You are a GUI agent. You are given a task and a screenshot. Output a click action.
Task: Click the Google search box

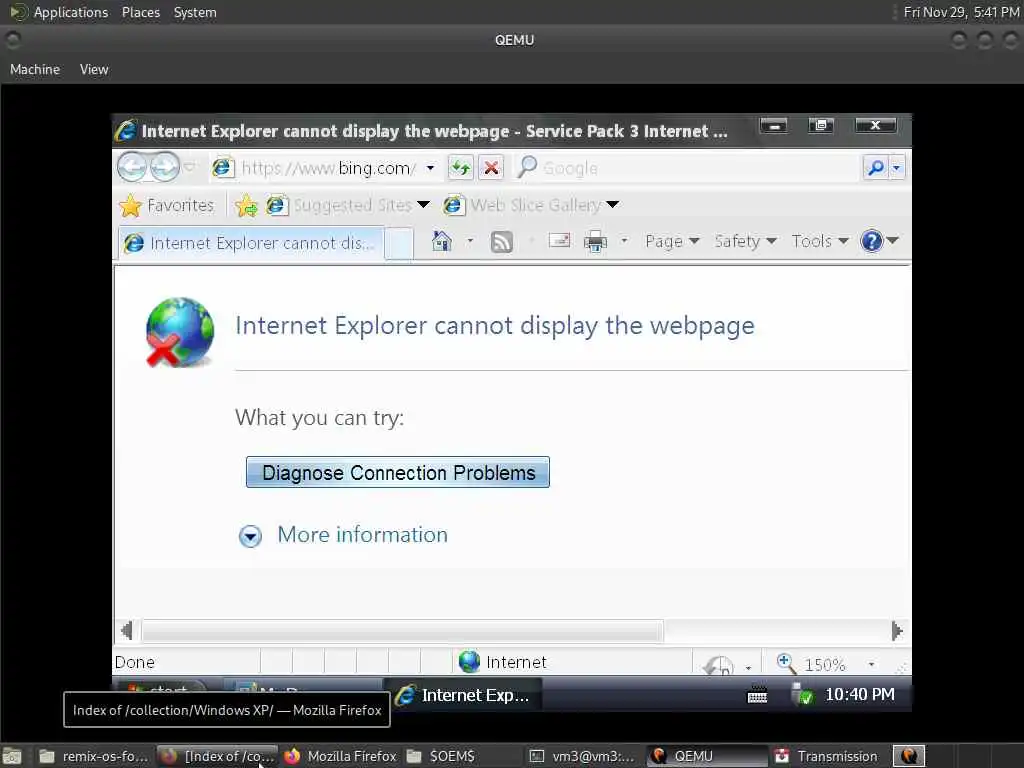pos(687,168)
